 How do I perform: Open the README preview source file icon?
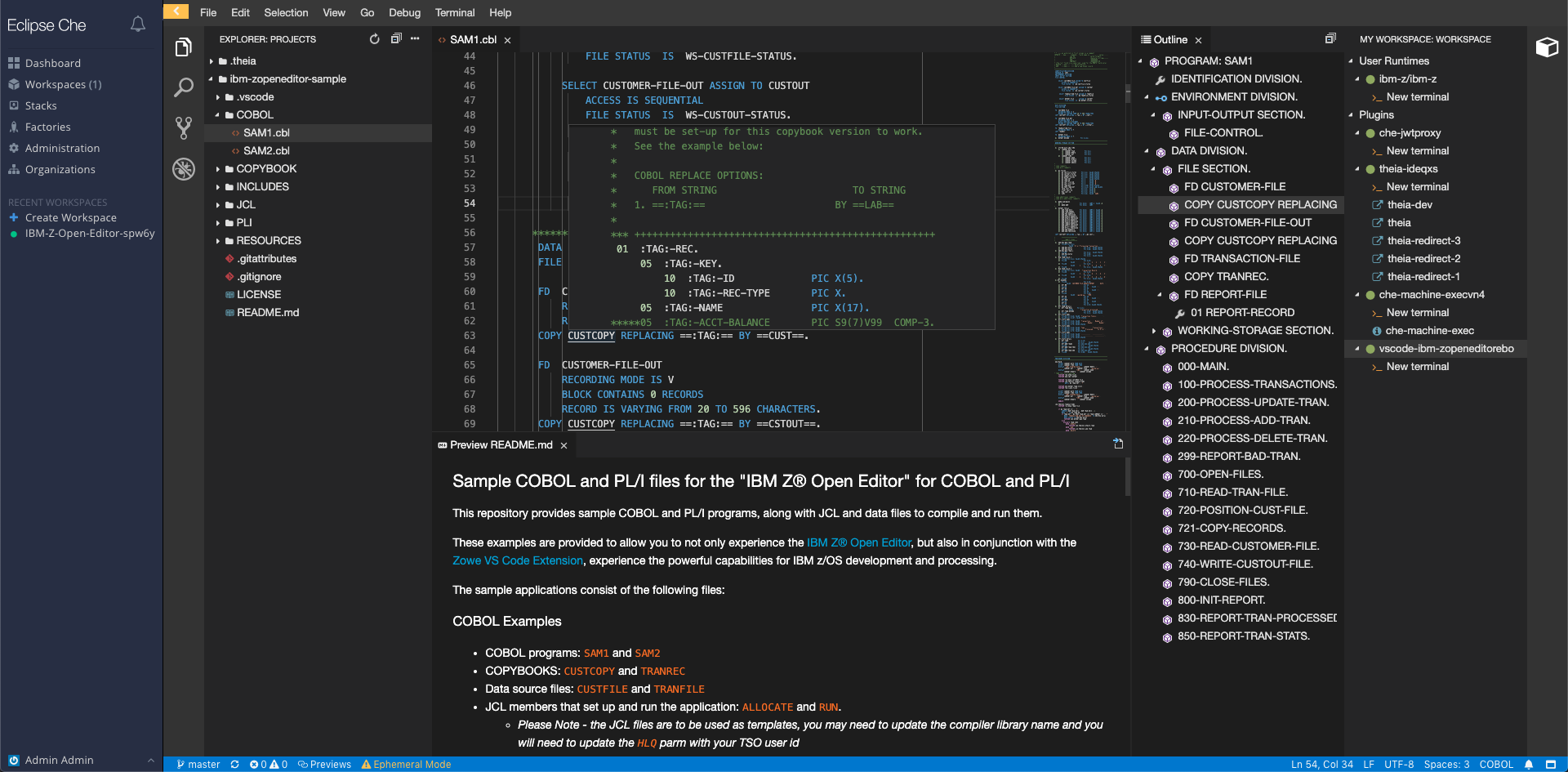coord(1118,444)
